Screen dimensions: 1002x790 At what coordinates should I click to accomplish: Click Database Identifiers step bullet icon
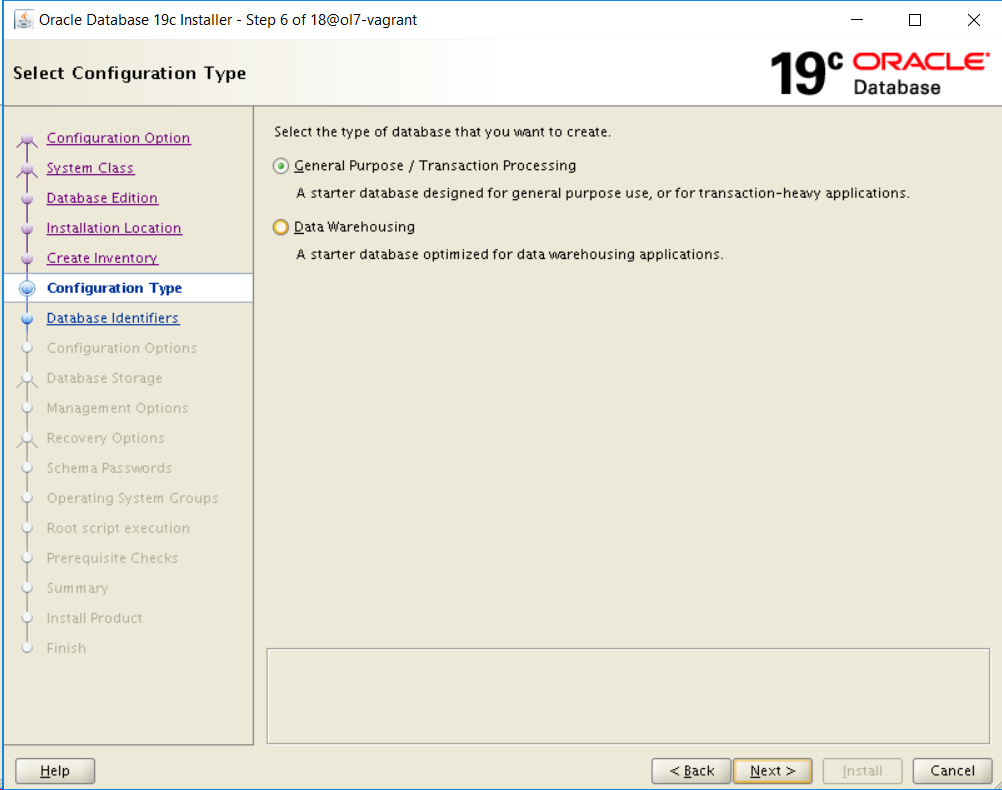click(x=27, y=318)
